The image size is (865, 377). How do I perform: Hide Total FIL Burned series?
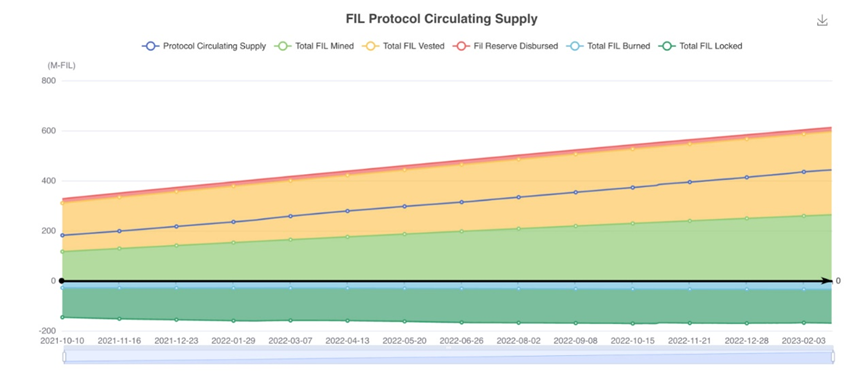click(x=608, y=46)
